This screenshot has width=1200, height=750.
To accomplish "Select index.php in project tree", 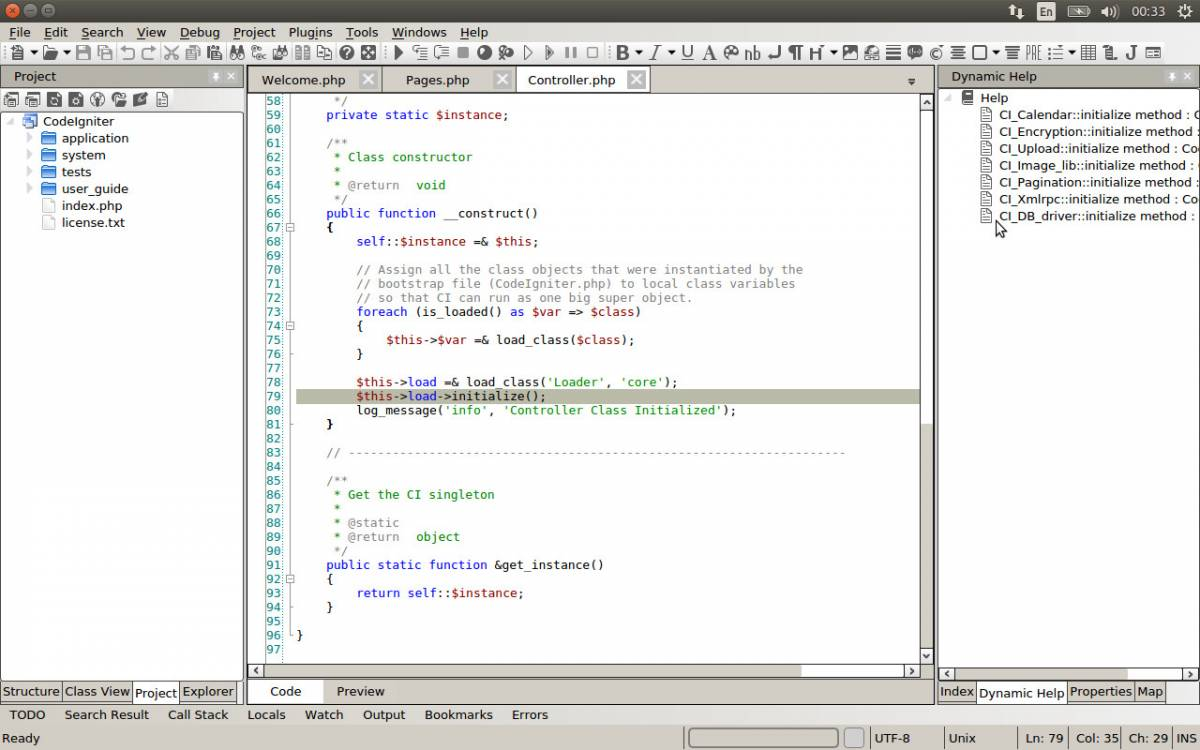I will click(92, 205).
